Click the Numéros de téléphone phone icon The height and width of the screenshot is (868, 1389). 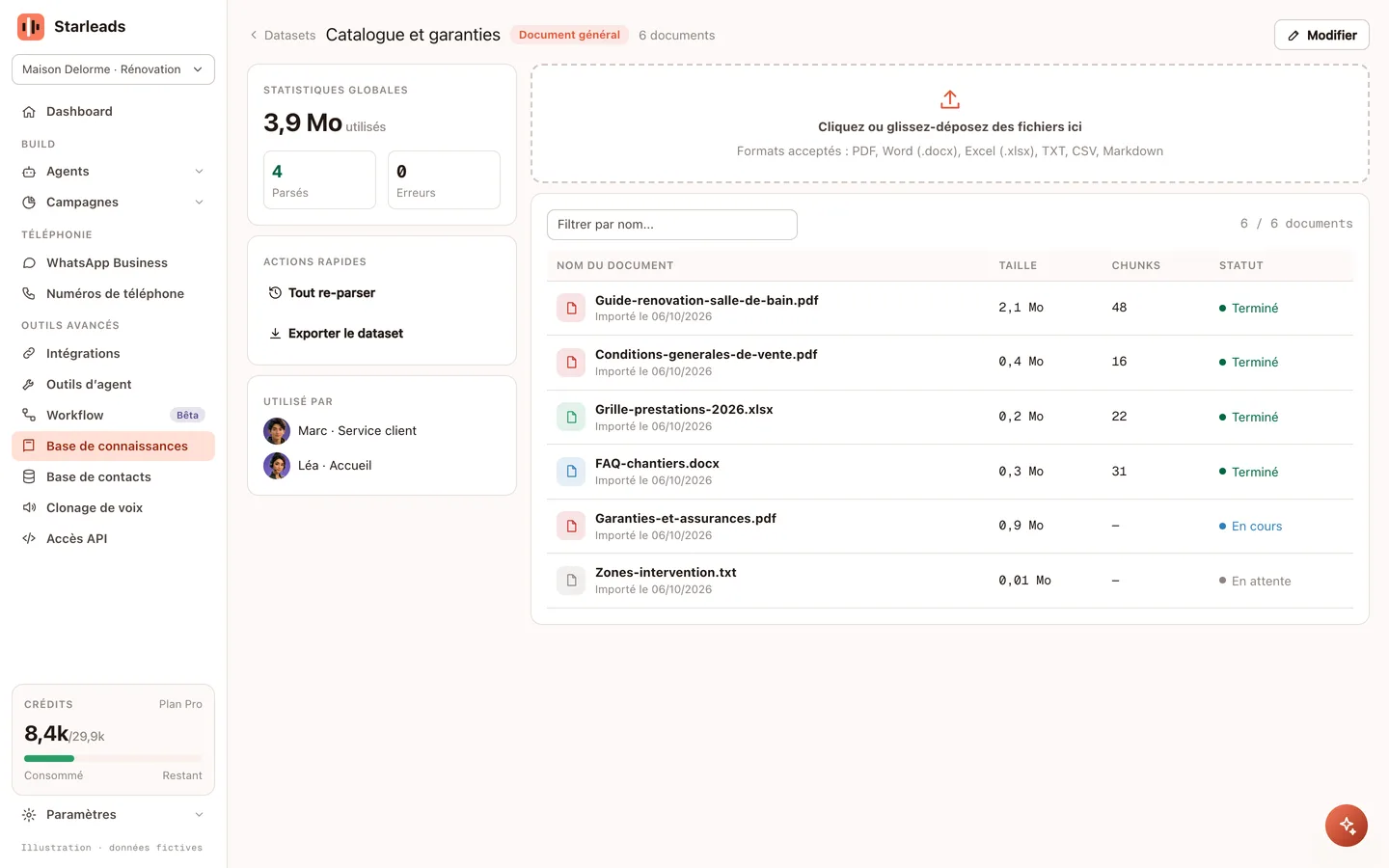(29, 294)
